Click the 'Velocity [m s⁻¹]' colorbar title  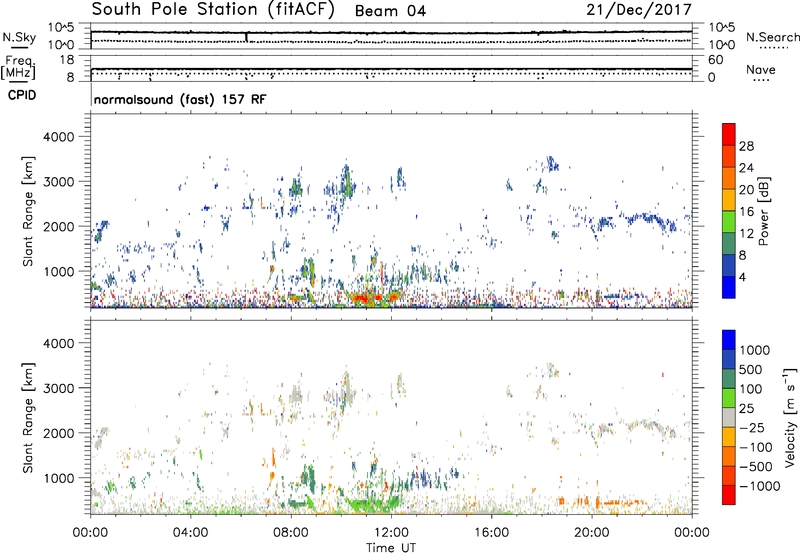pos(790,417)
